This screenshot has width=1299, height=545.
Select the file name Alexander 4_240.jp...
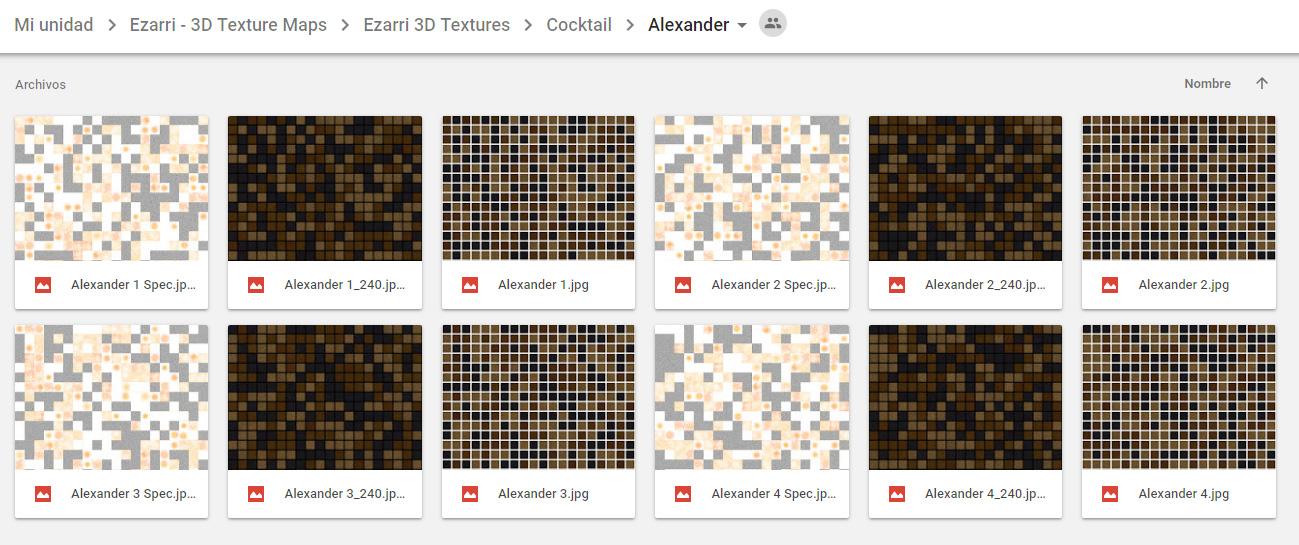tap(986, 494)
